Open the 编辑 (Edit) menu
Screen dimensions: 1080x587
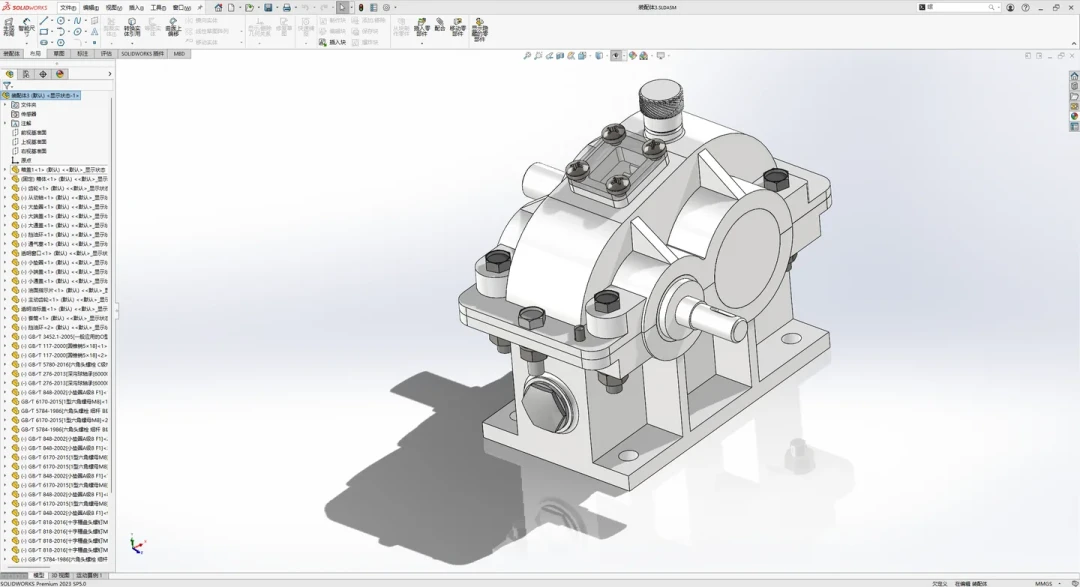pyautogui.click(x=91, y=8)
